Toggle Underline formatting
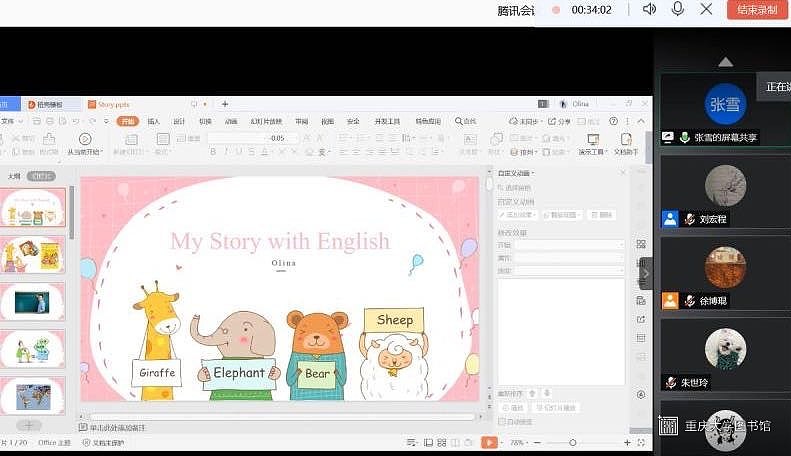The height and width of the screenshot is (456, 791). [x=238, y=151]
